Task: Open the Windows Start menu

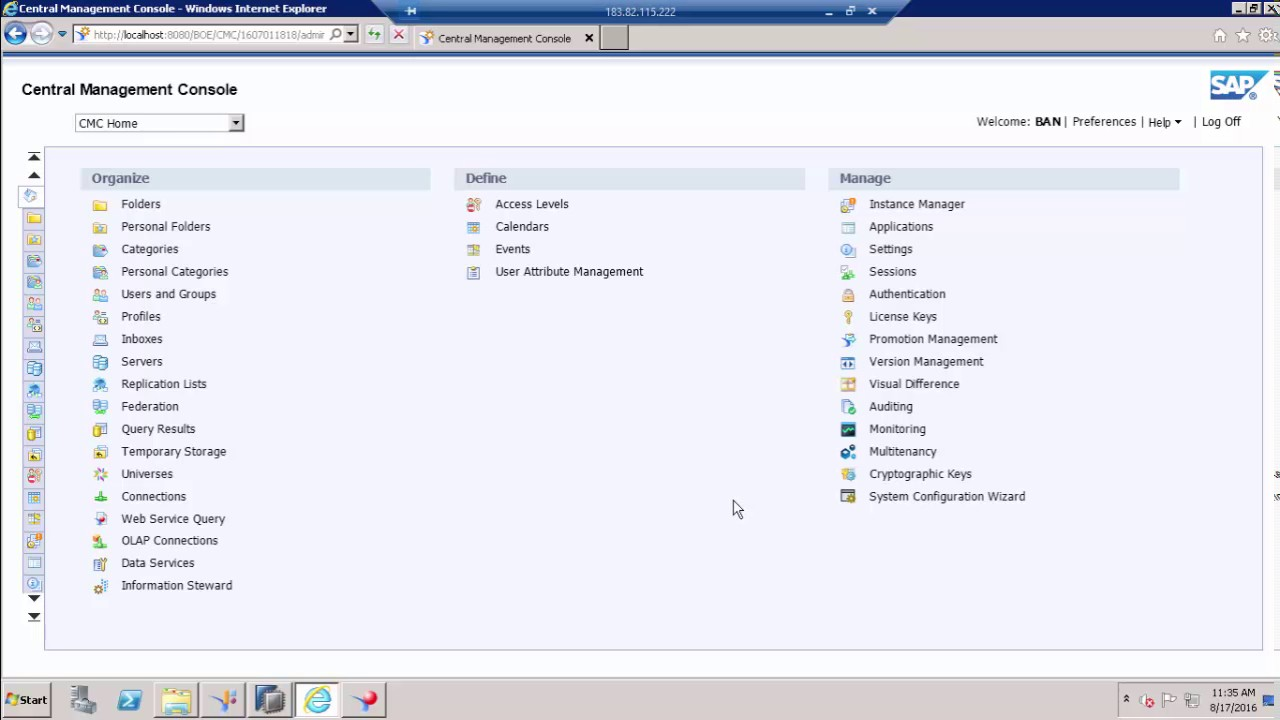Action: 26,700
